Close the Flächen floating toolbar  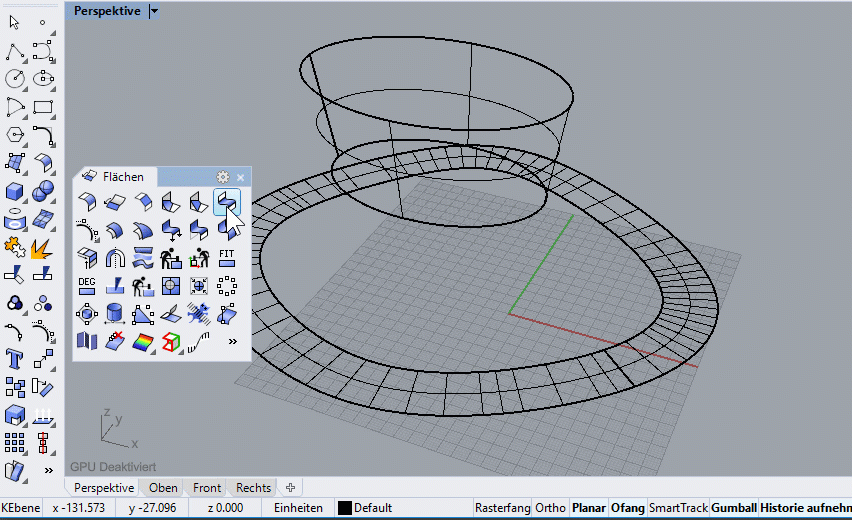pyautogui.click(x=241, y=177)
